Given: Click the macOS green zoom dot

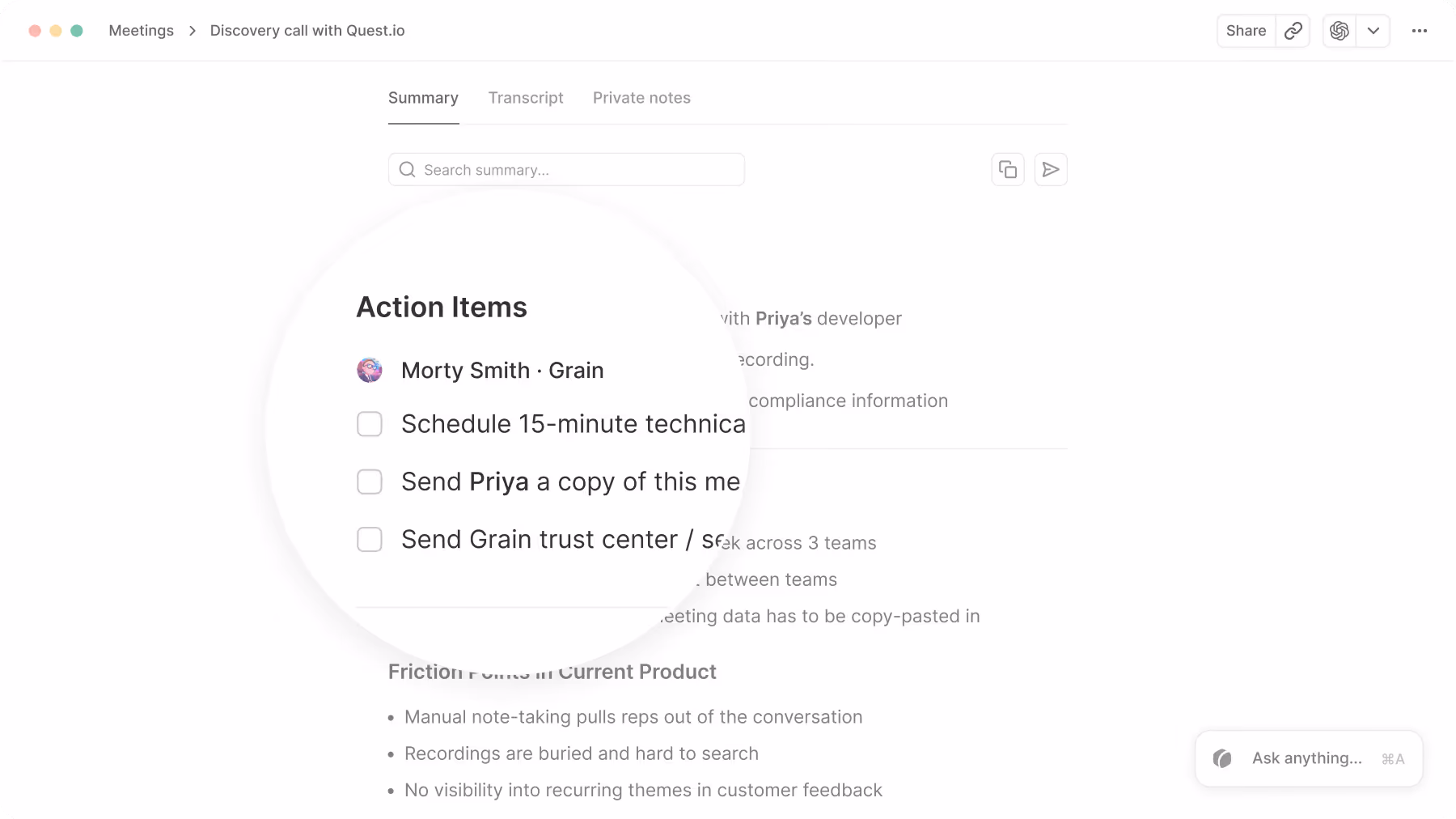Looking at the screenshot, I should 77,29.
